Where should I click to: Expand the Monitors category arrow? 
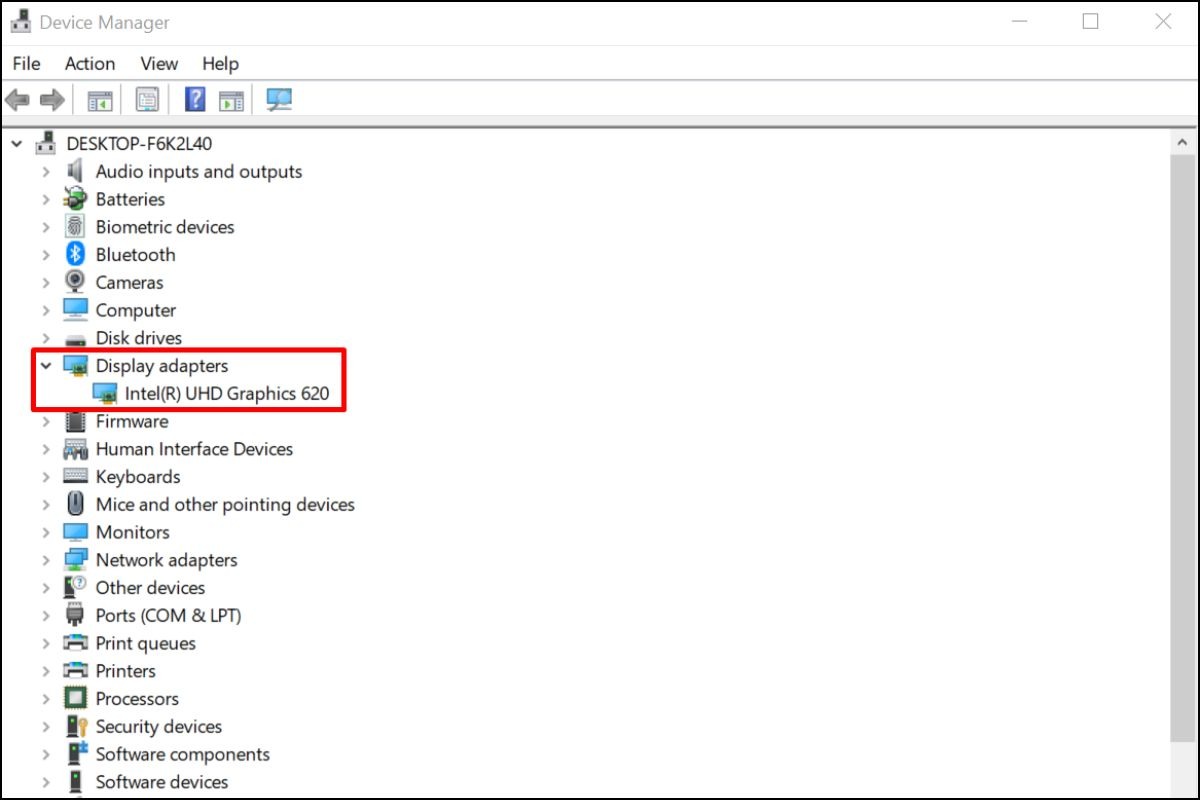tap(46, 532)
